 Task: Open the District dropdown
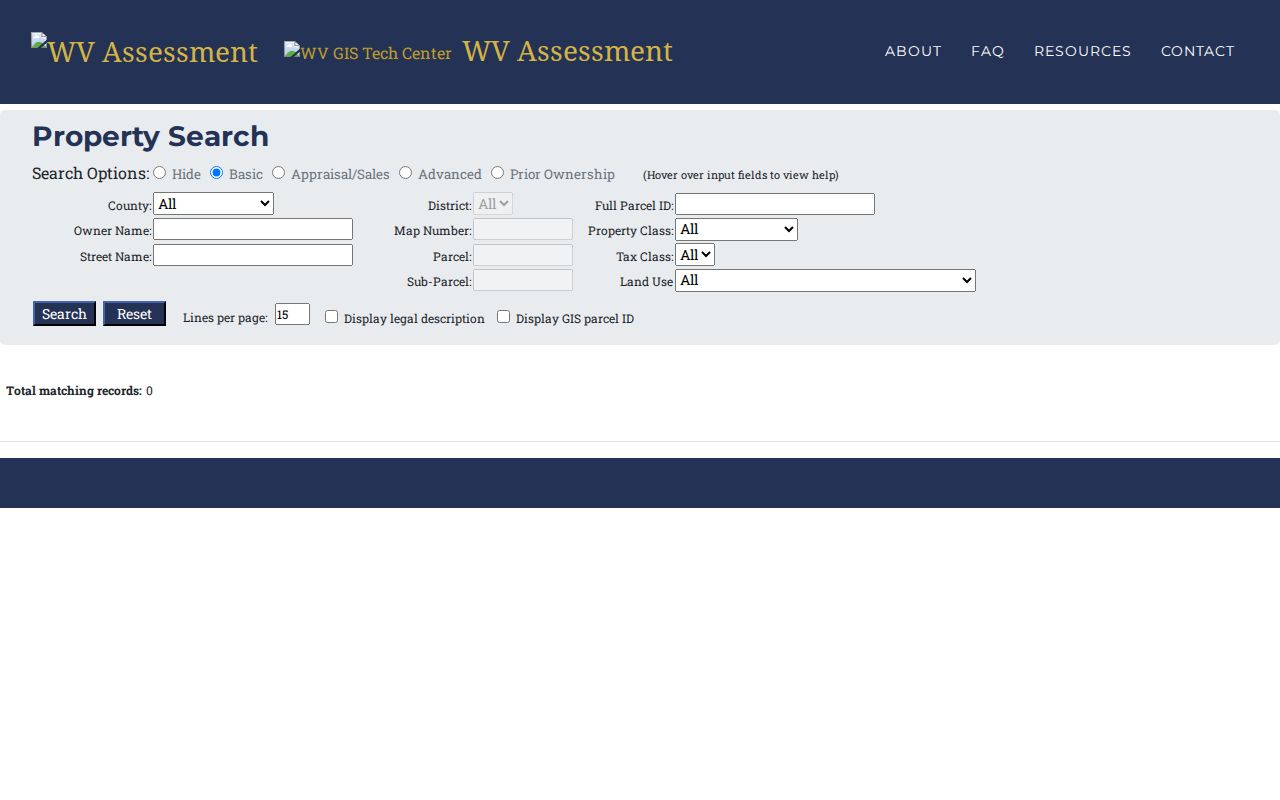tap(493, 204)
